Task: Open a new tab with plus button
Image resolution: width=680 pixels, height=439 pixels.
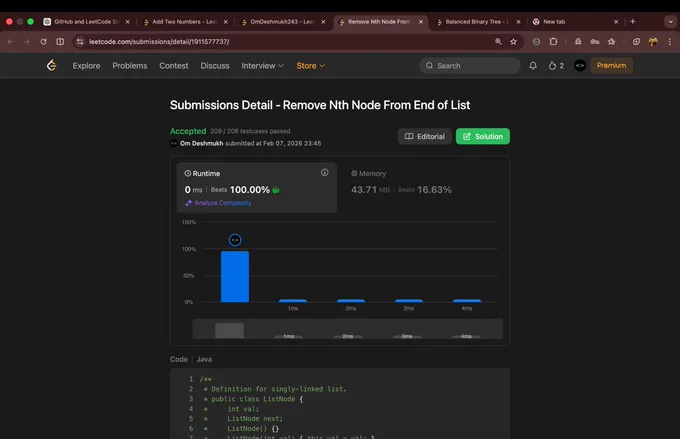Action: point(633,21)
